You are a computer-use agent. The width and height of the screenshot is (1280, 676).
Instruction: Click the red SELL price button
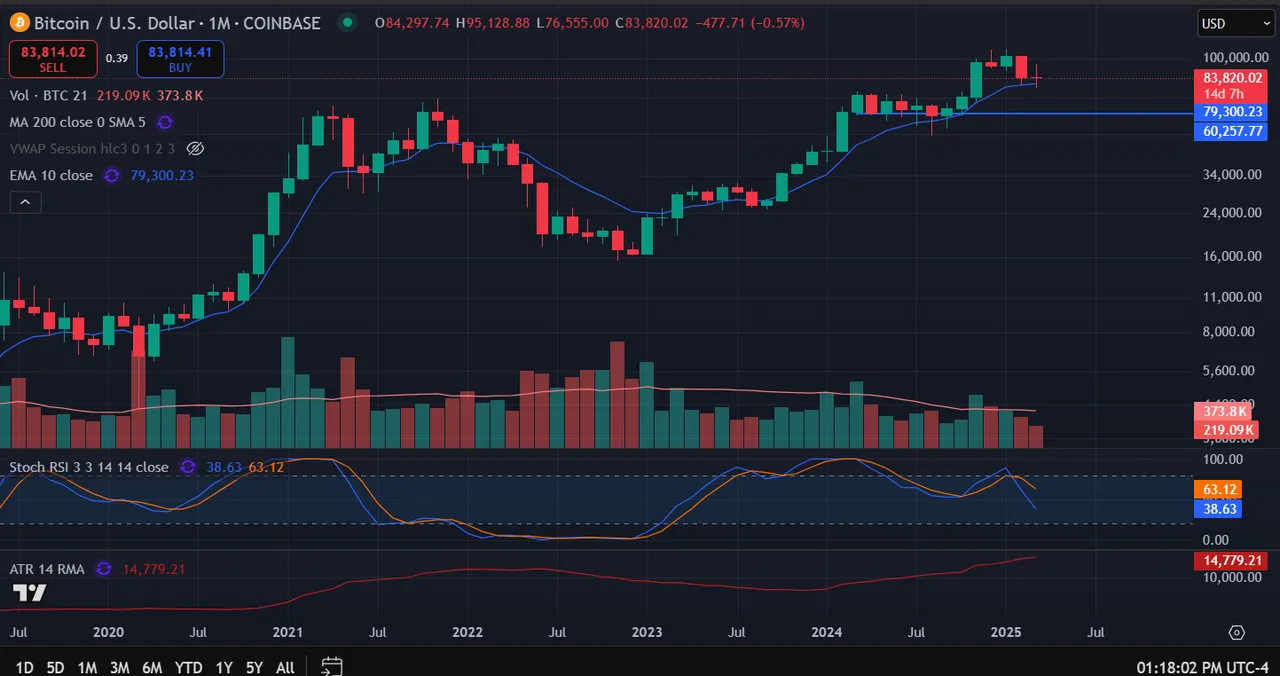point(53,59)
